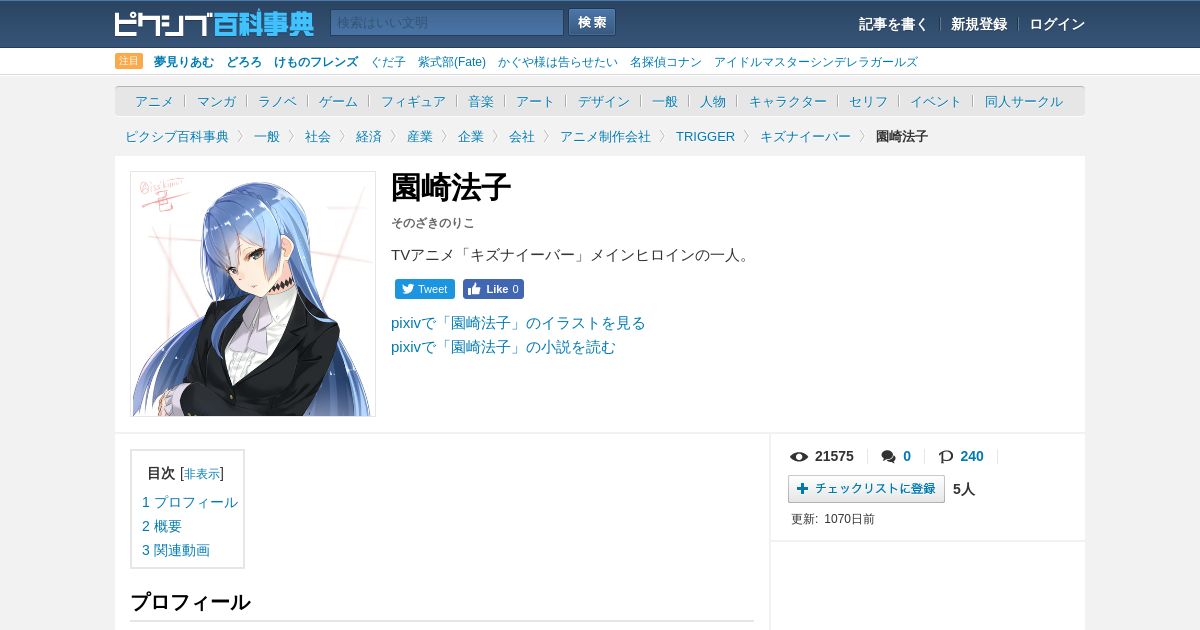Screen dimensions: 1200x630
Task: Click the pixiv works balloon icon
Action: 946,457
